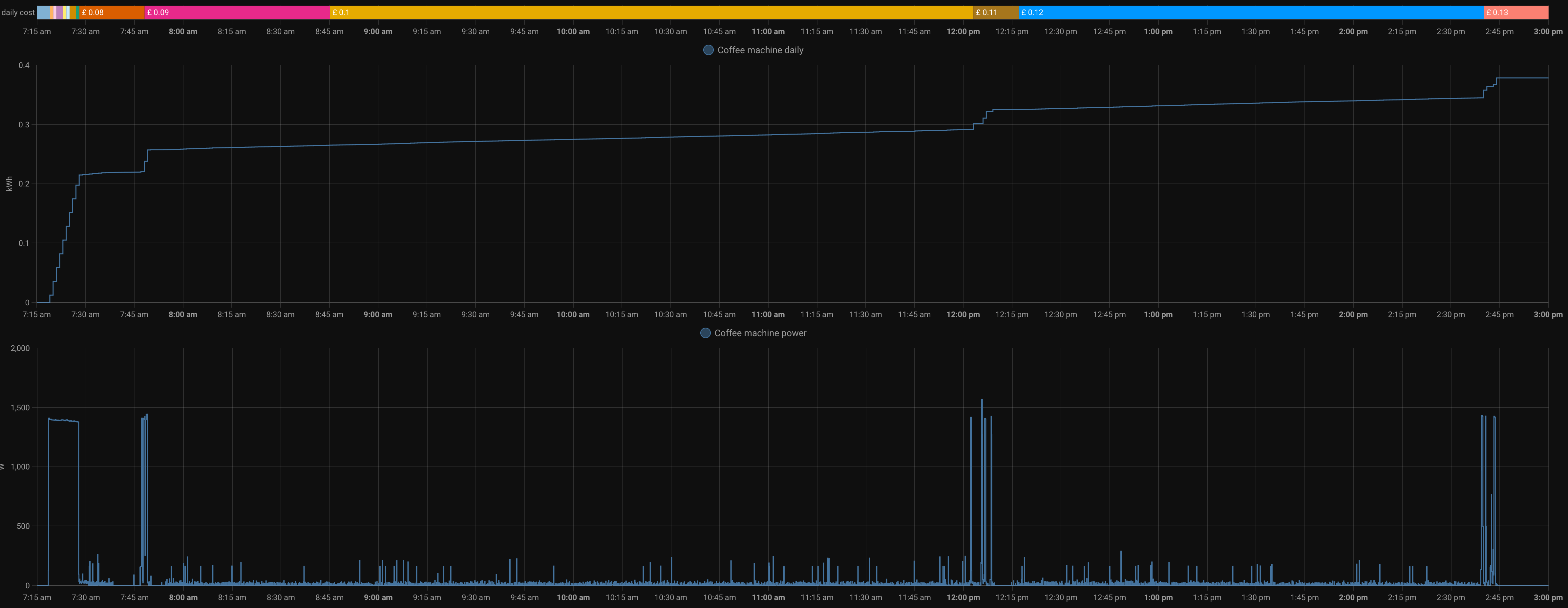
Task: Click the '1,000' value on power axis
Action: click(20, 467)
